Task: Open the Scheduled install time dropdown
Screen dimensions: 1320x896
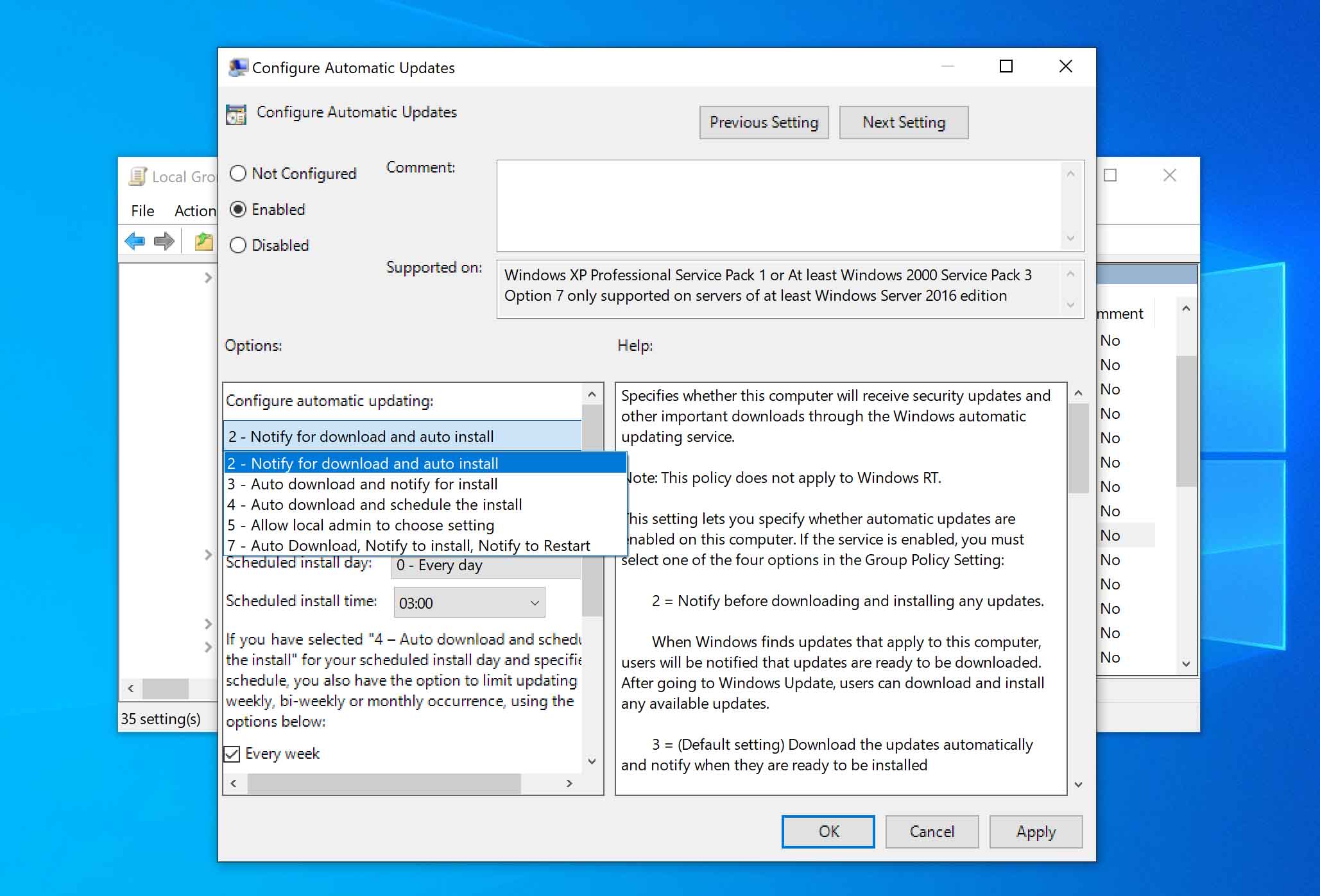Action: [x=469, y=603]
